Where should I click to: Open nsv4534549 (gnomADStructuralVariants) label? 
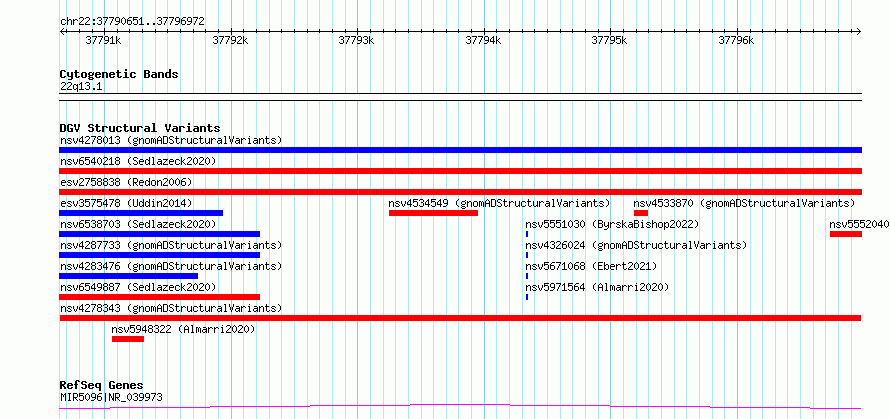[x=499, y=203]
